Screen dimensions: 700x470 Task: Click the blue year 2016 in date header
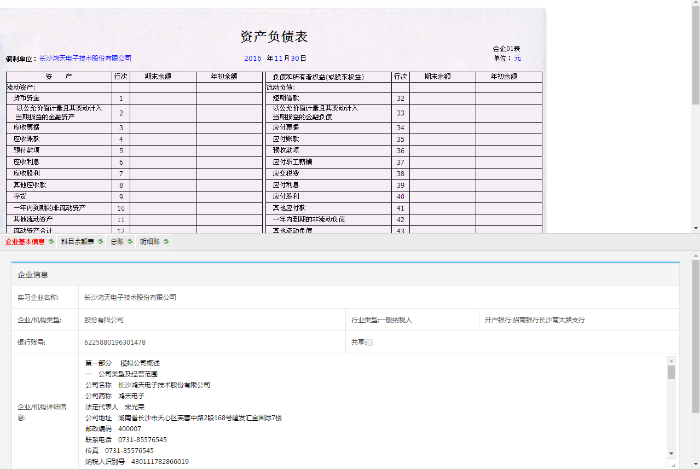pos(253,58)
